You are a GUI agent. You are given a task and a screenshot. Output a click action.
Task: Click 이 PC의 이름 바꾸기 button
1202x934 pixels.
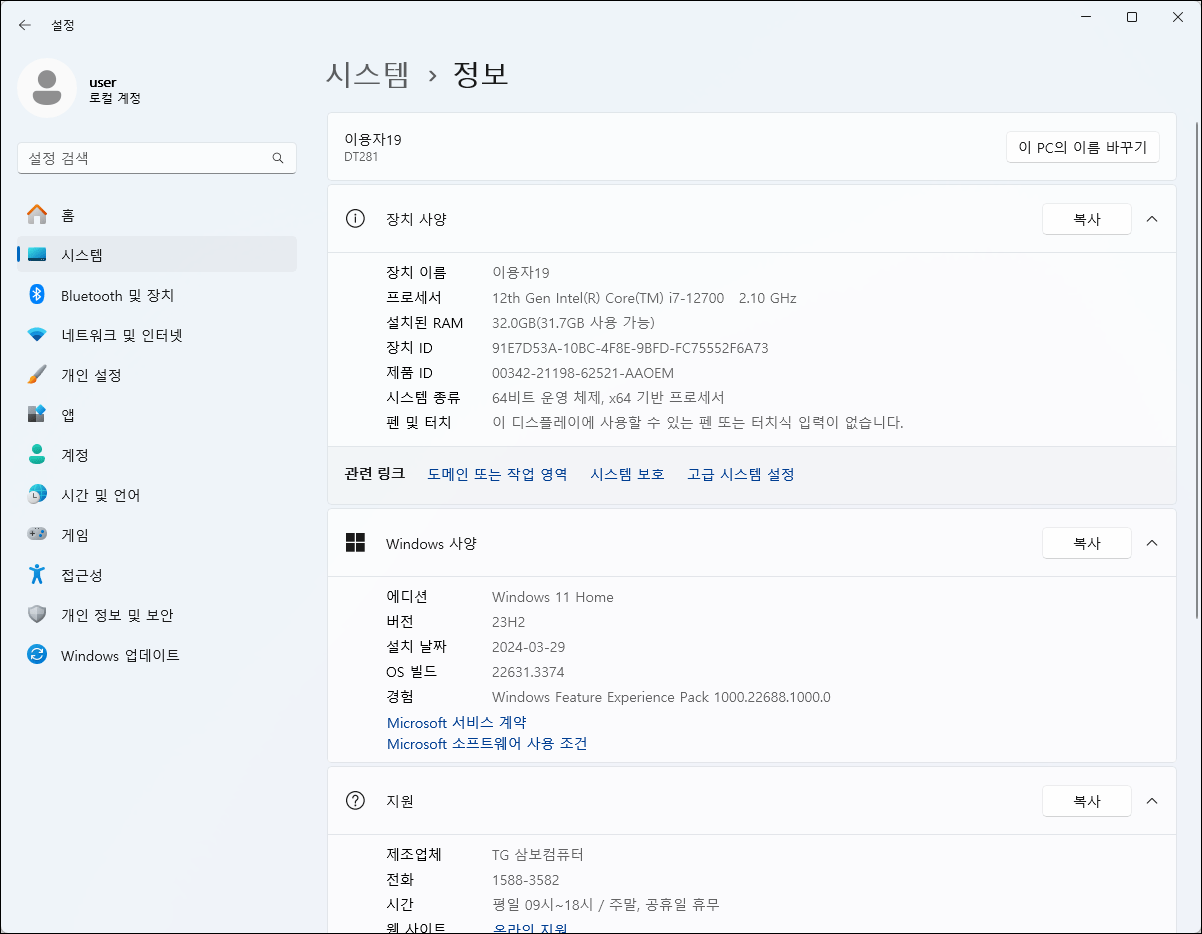coord(1082,147)
